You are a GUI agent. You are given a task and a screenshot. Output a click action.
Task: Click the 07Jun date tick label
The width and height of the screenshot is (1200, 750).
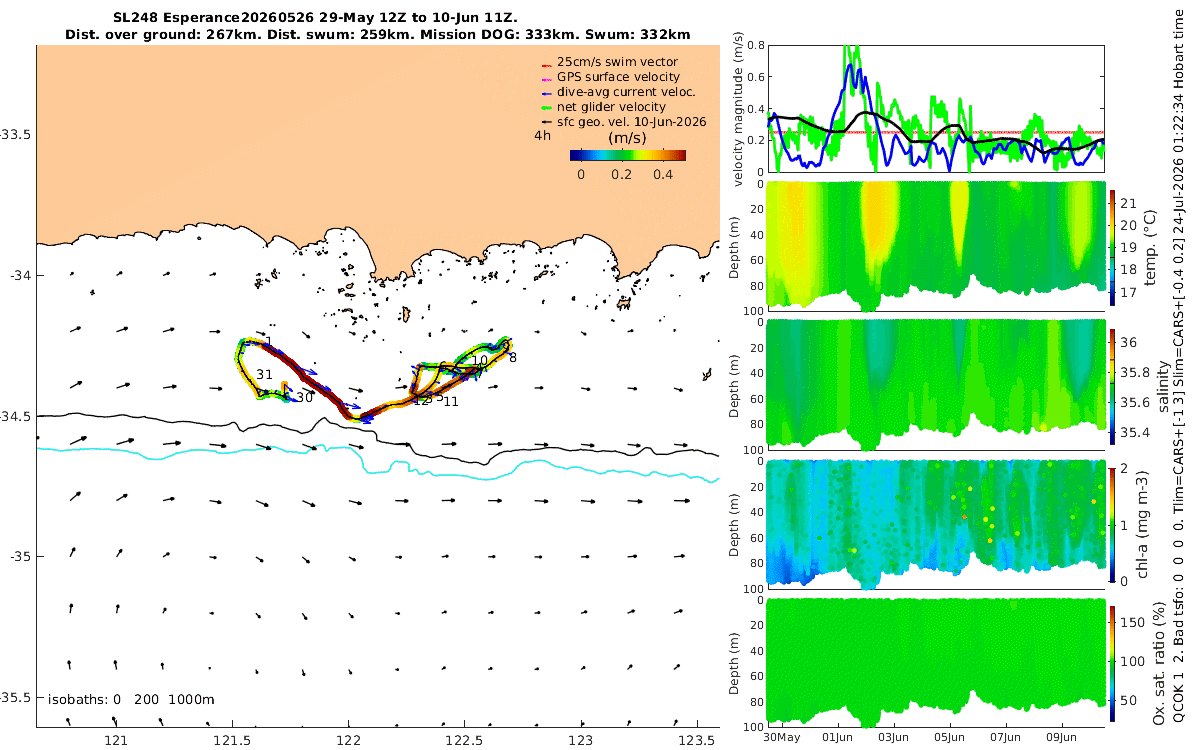pos(1007,737)
